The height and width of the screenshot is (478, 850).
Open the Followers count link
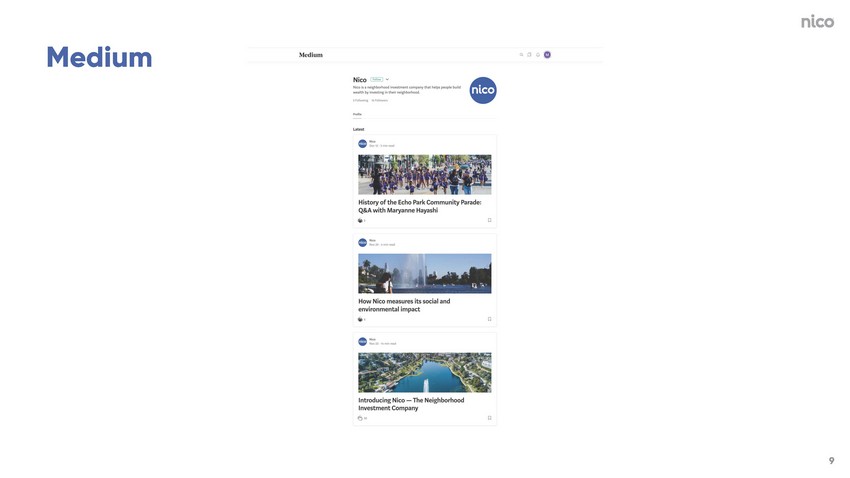pyautogui.click(x=379, y=100)
